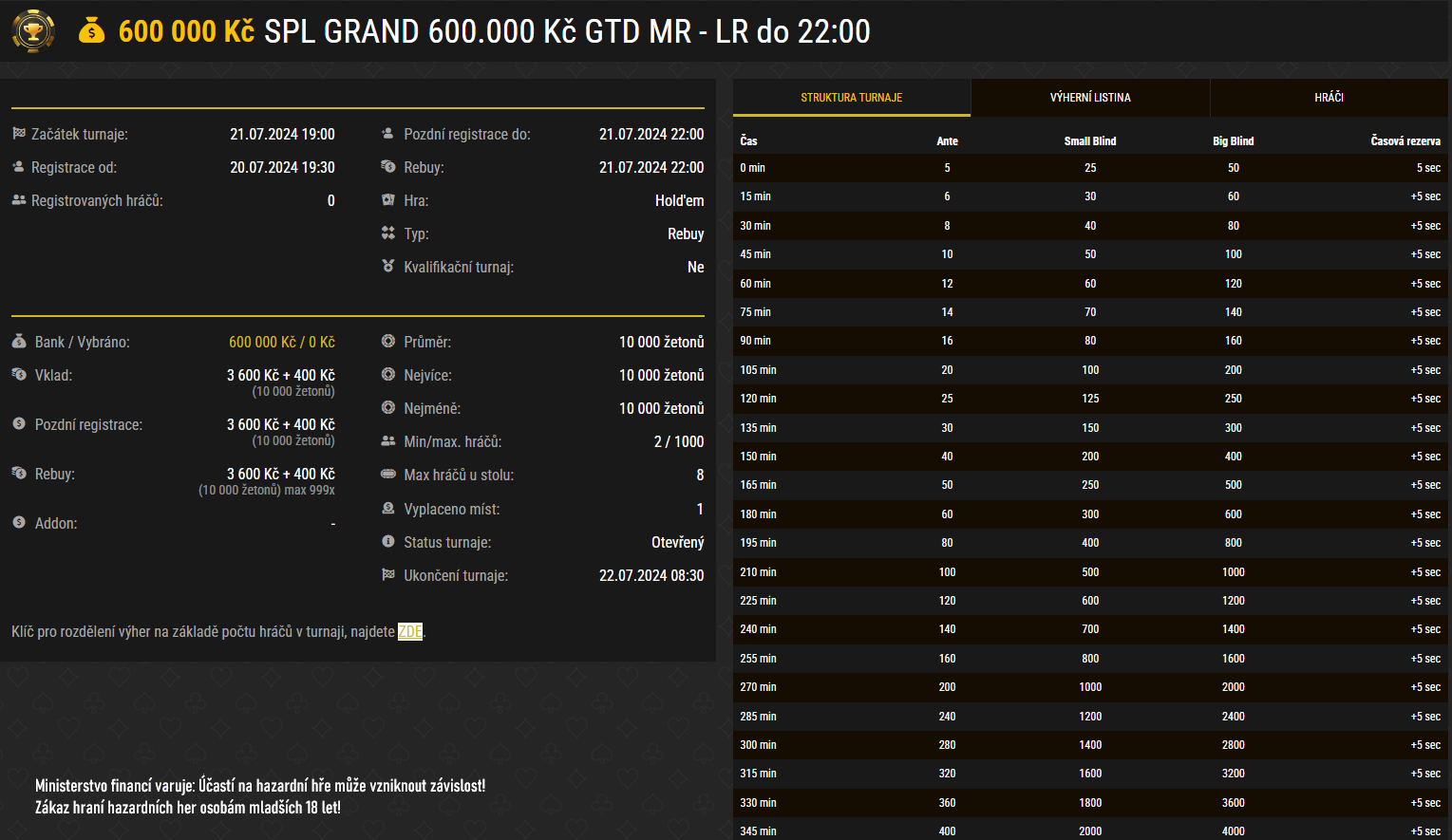Click the playing cards icon next to Hra
The height and width of the screenshot is (840, 1452).
389,200
